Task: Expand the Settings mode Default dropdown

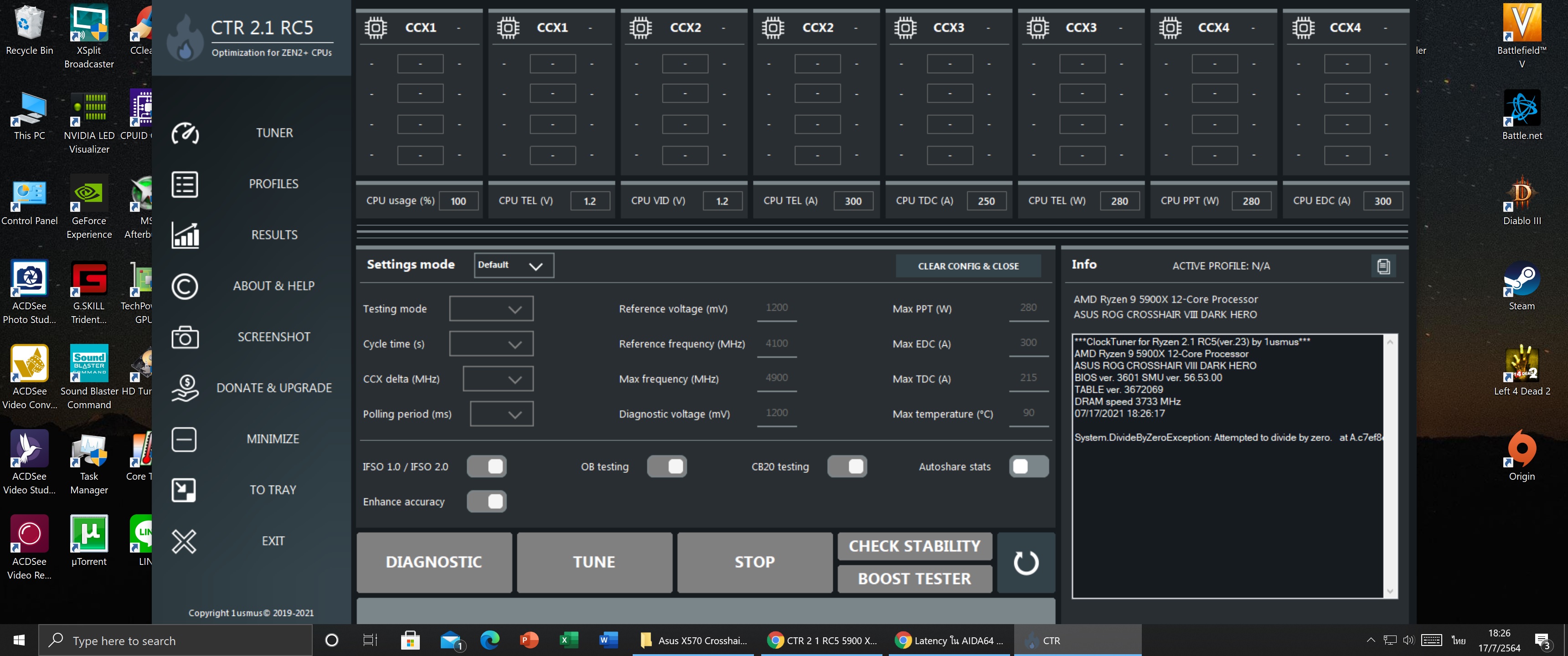Action: coord(514,265)
